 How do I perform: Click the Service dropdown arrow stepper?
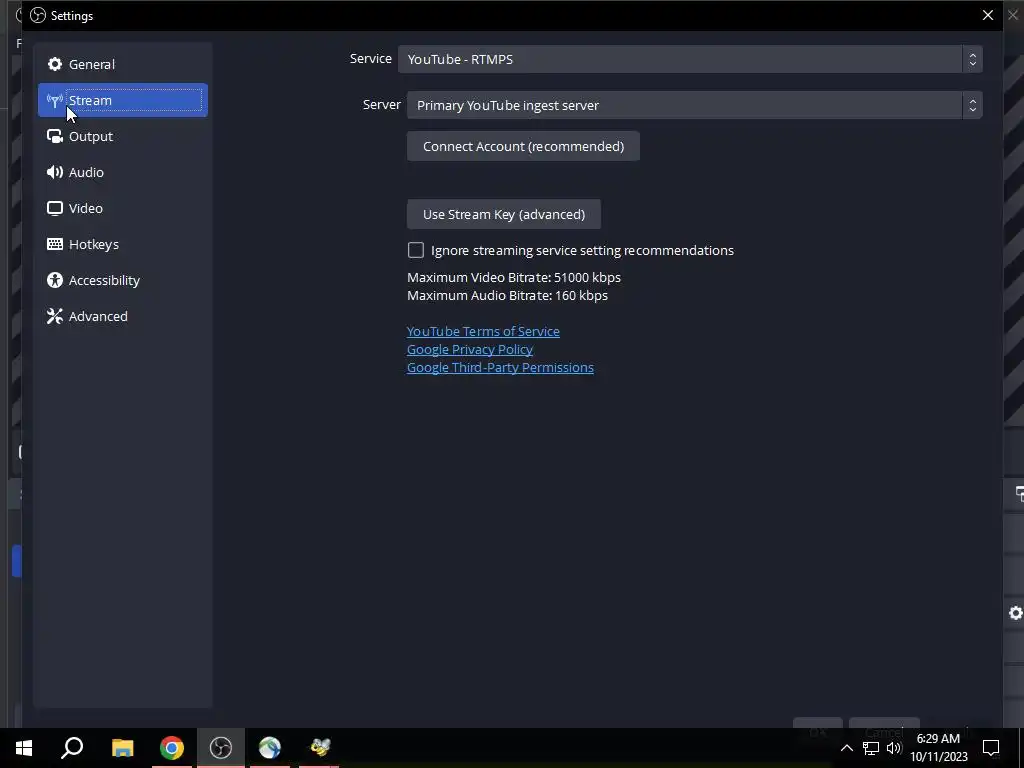click(972, 59)
